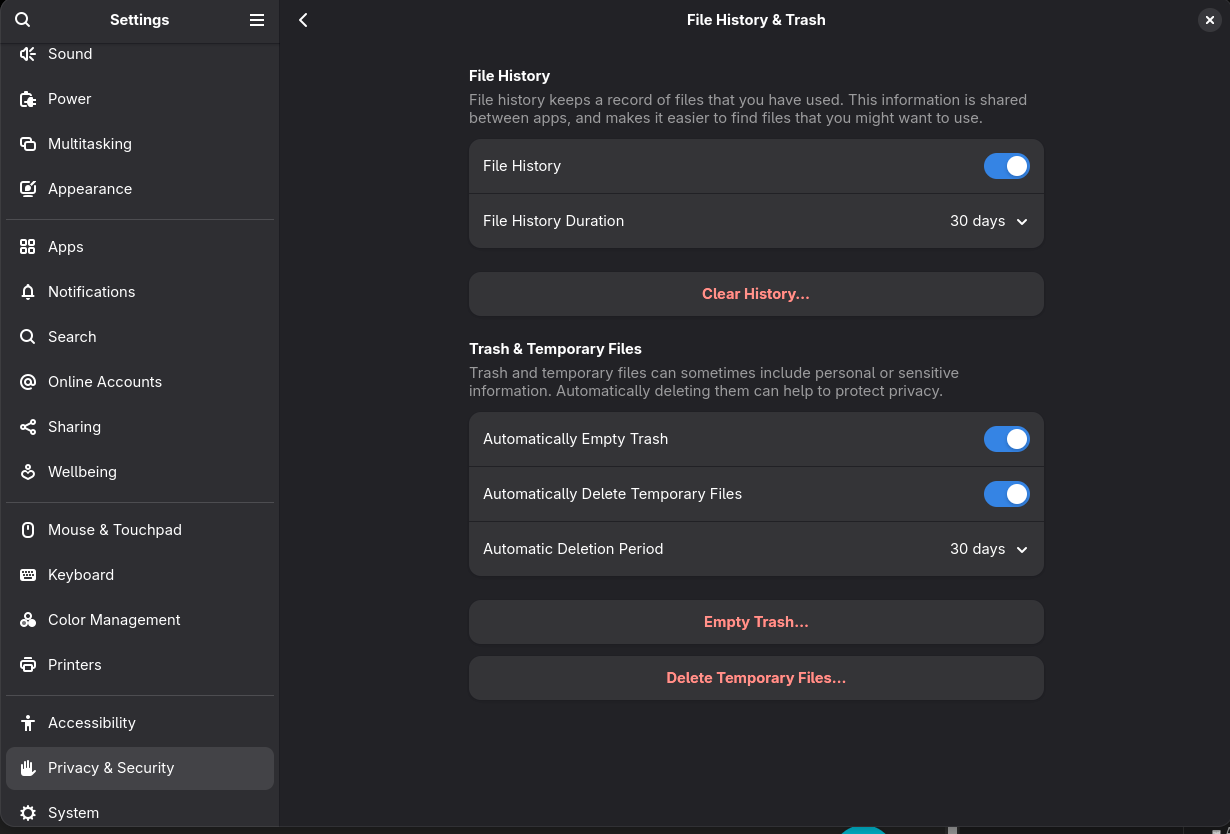
Task: Click the Power battery icon in sidebar
Action: (28, 99)
